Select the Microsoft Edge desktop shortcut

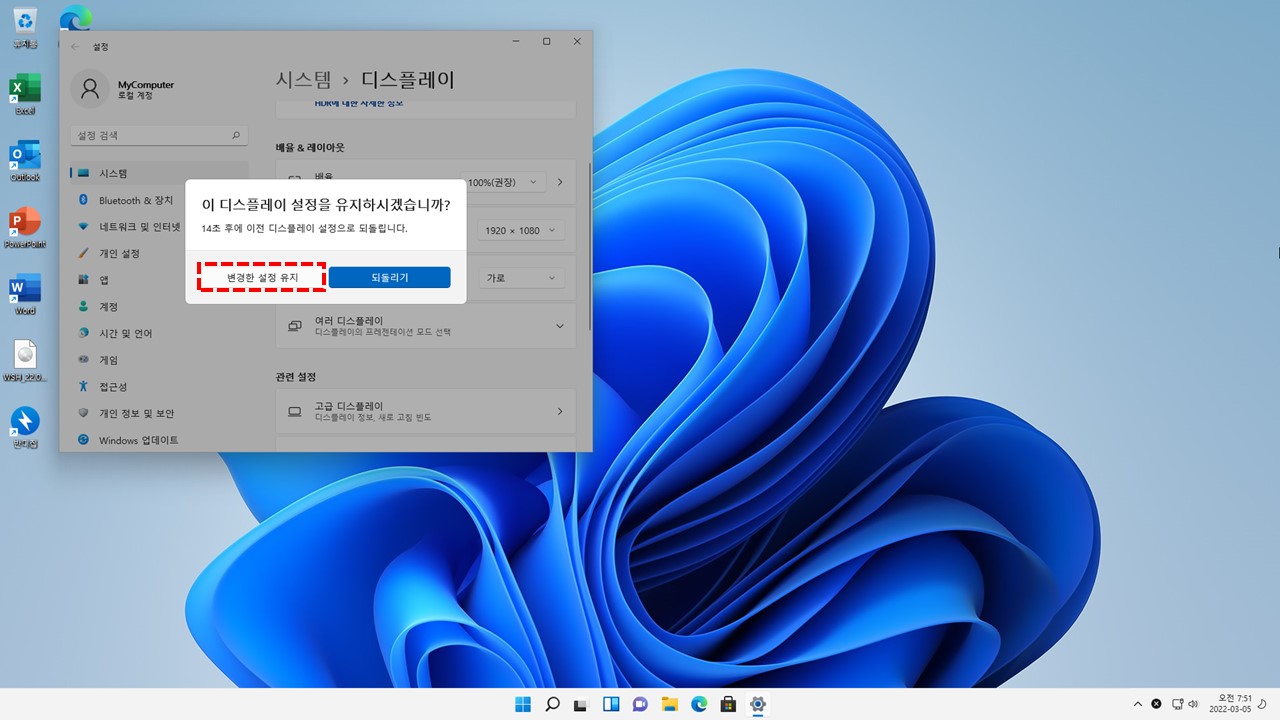(75, 18)
